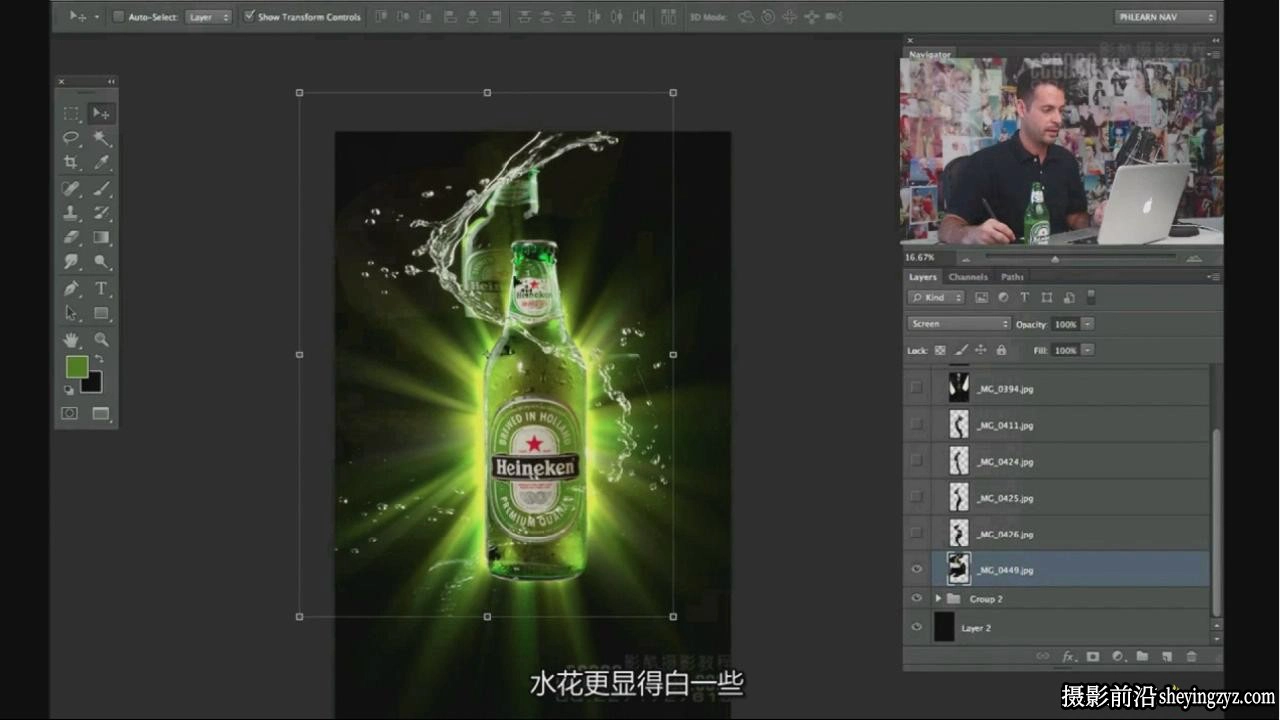Select the Dodge tool
The height and width of the screenshot is (720, 1280).
tap(101, 262)
